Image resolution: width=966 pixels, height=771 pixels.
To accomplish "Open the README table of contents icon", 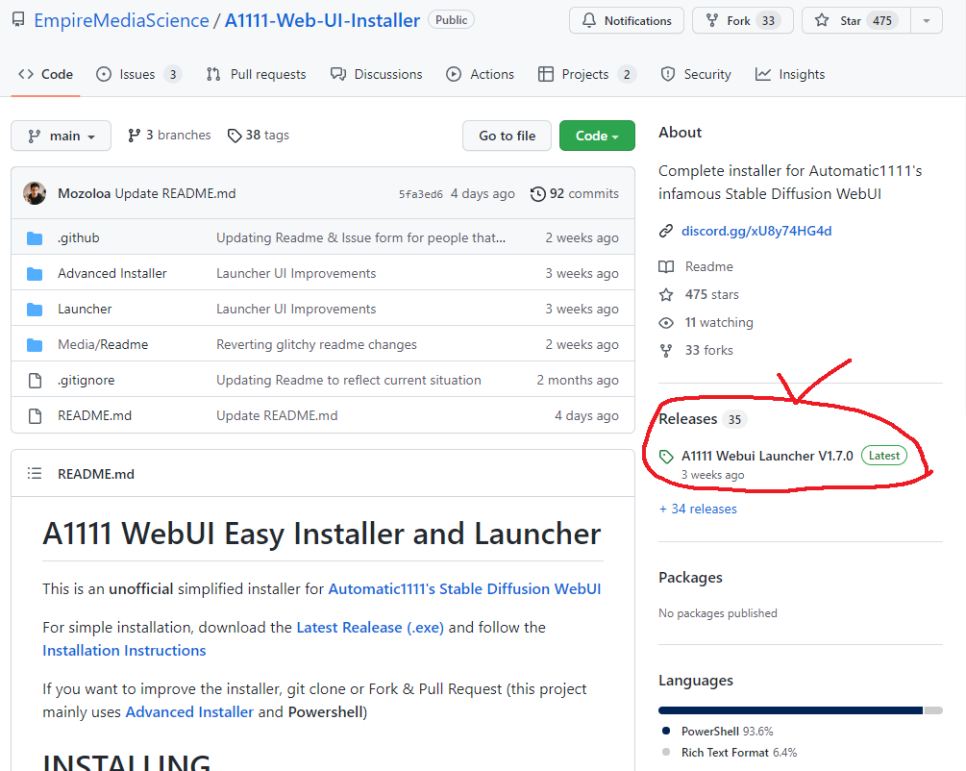I will (34, 473).
